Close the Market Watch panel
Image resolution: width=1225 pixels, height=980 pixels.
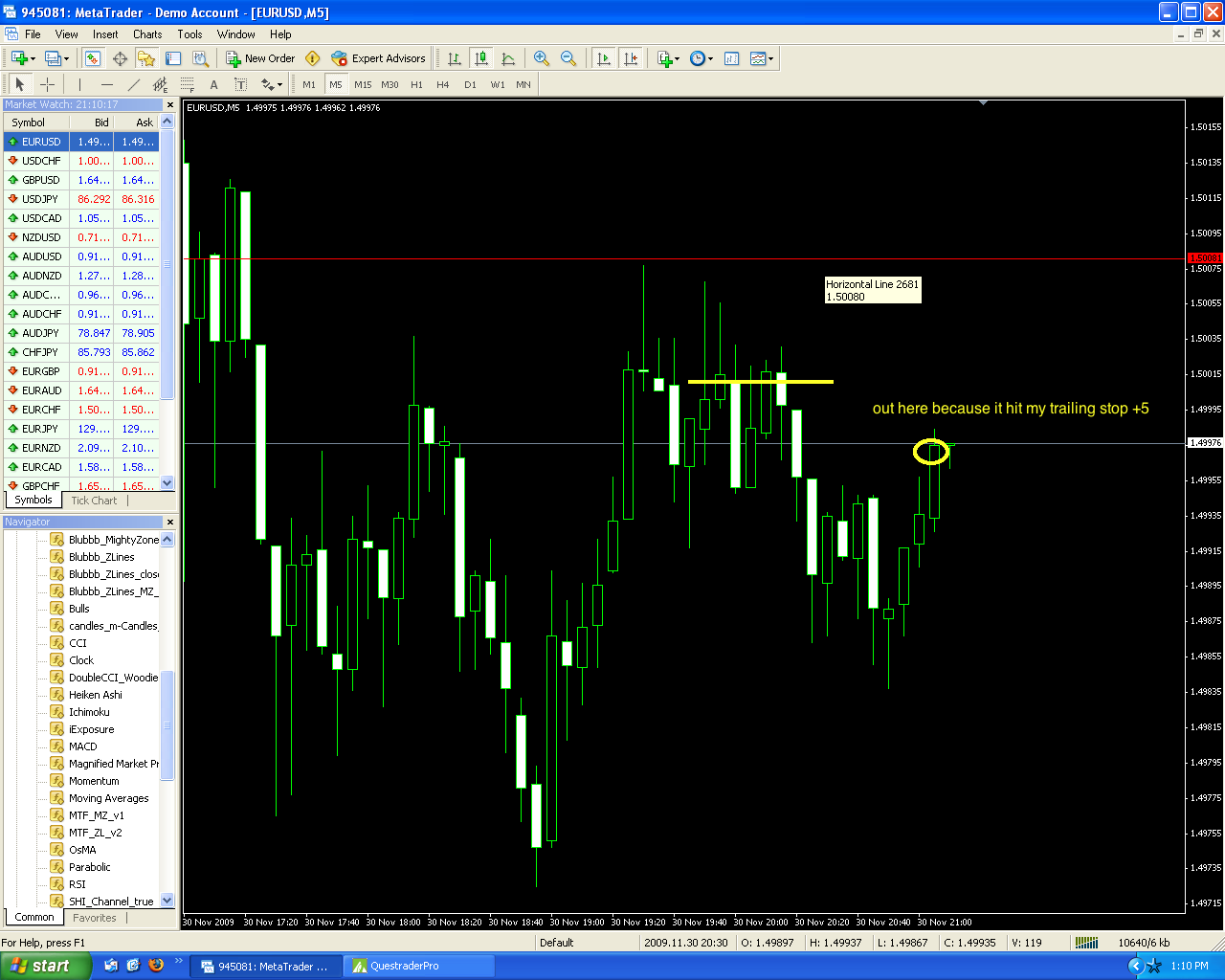170,105
